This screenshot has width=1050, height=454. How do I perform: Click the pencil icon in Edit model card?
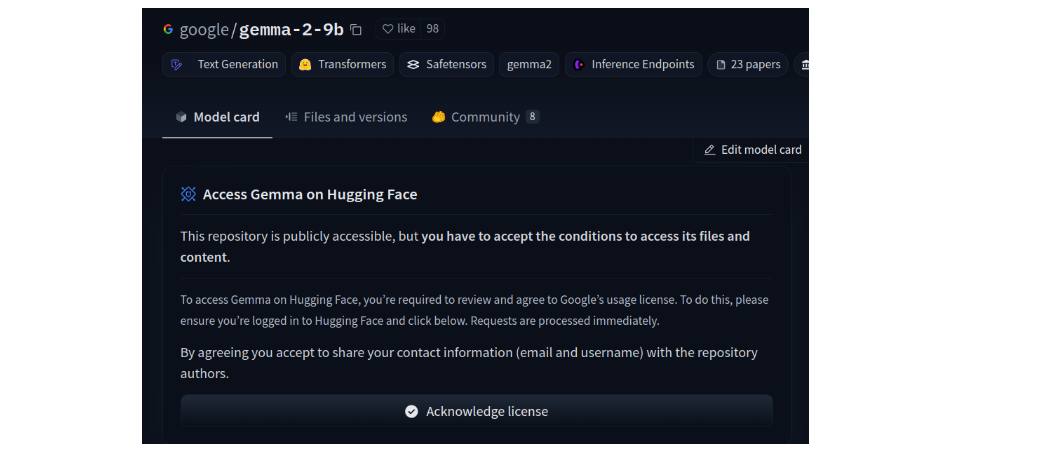coord(710,150)
